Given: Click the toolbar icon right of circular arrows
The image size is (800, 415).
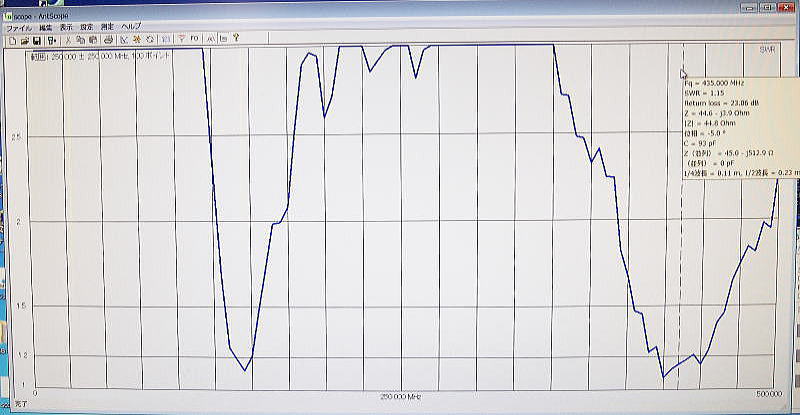Looking at the screenshot, I should (x=166, y=39).
